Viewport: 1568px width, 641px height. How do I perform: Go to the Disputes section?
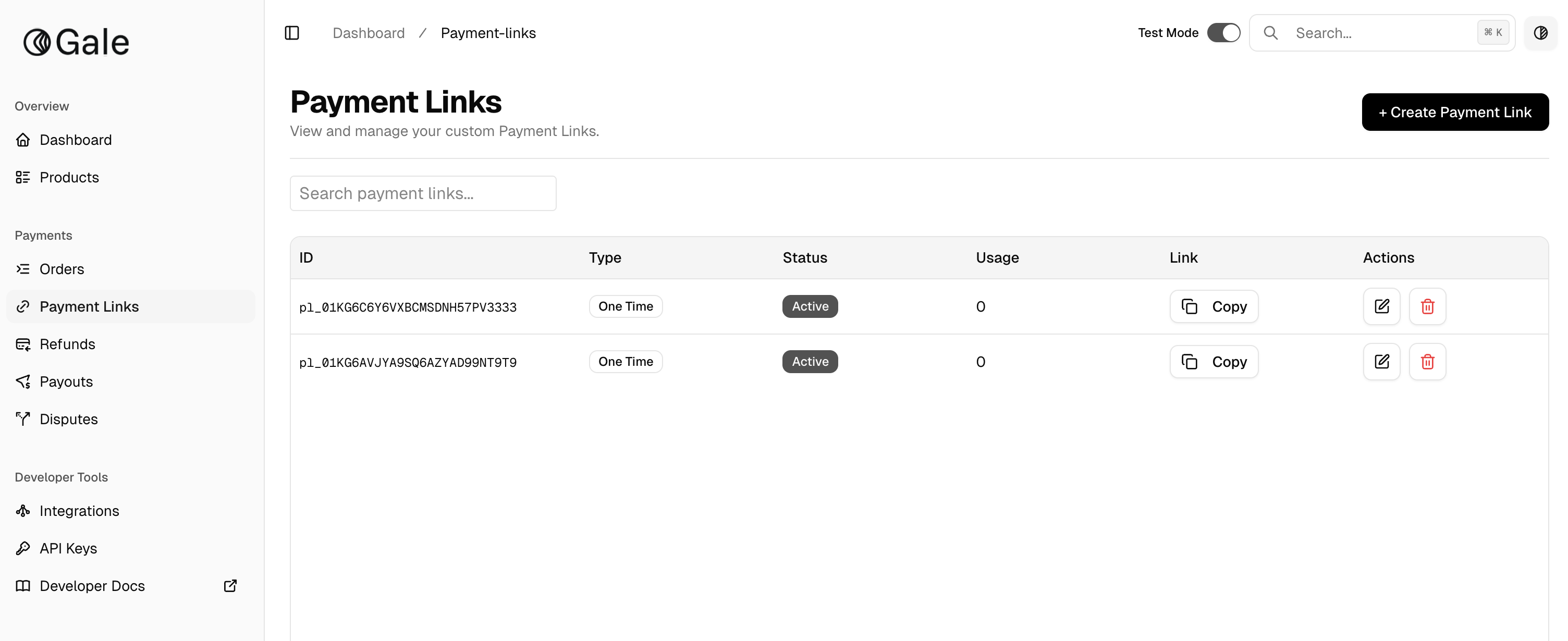click(68, 420)
